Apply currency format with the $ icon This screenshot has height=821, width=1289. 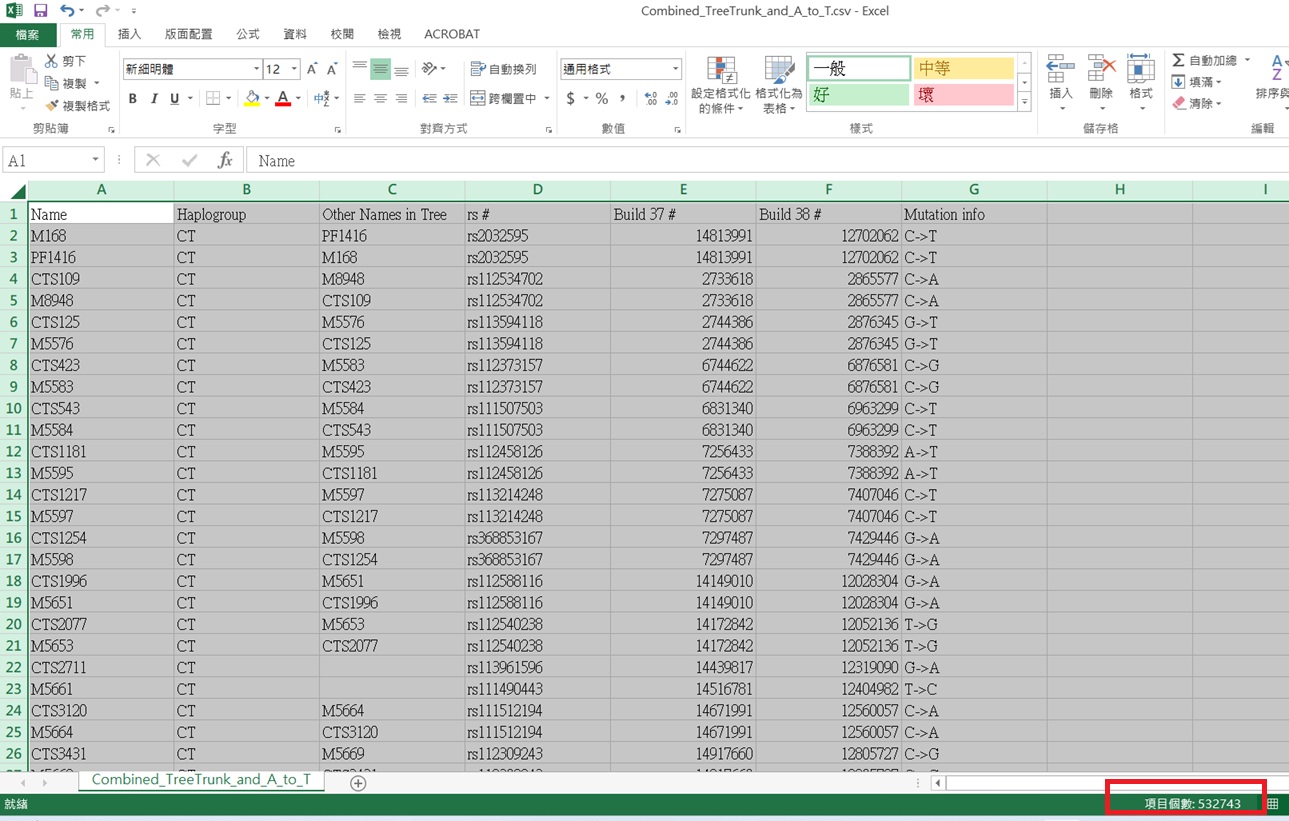570,98
